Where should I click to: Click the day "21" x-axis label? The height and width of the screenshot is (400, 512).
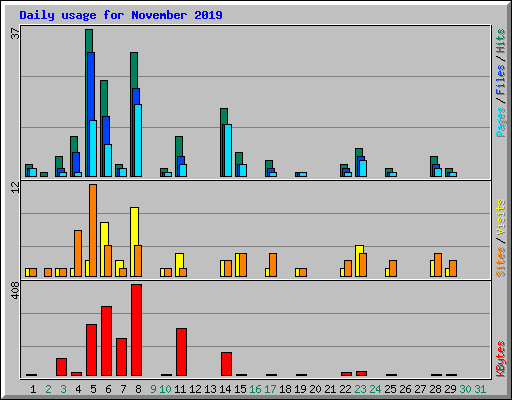(x=330, y=389)
